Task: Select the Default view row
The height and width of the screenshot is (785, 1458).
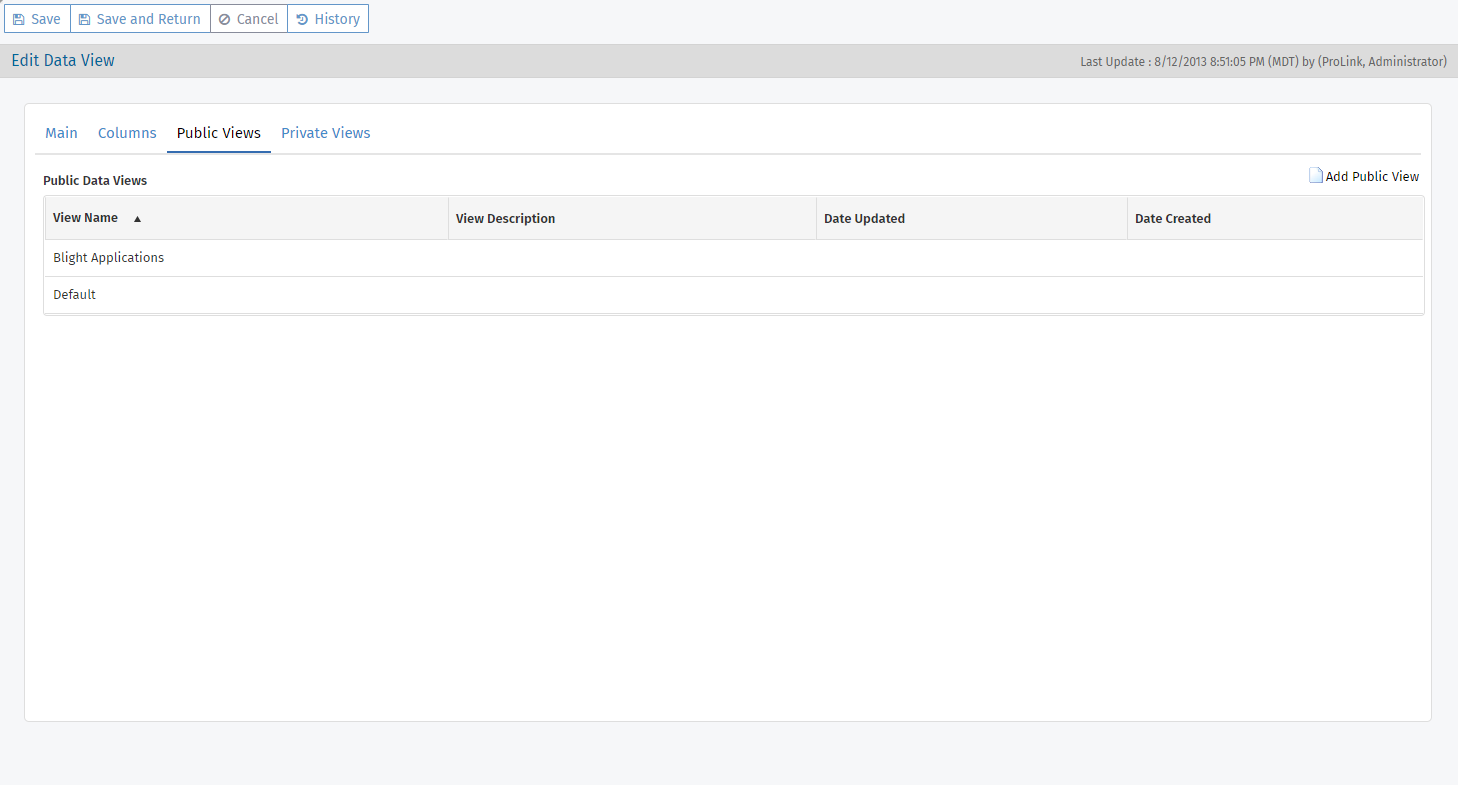Action: click(75, 295)
